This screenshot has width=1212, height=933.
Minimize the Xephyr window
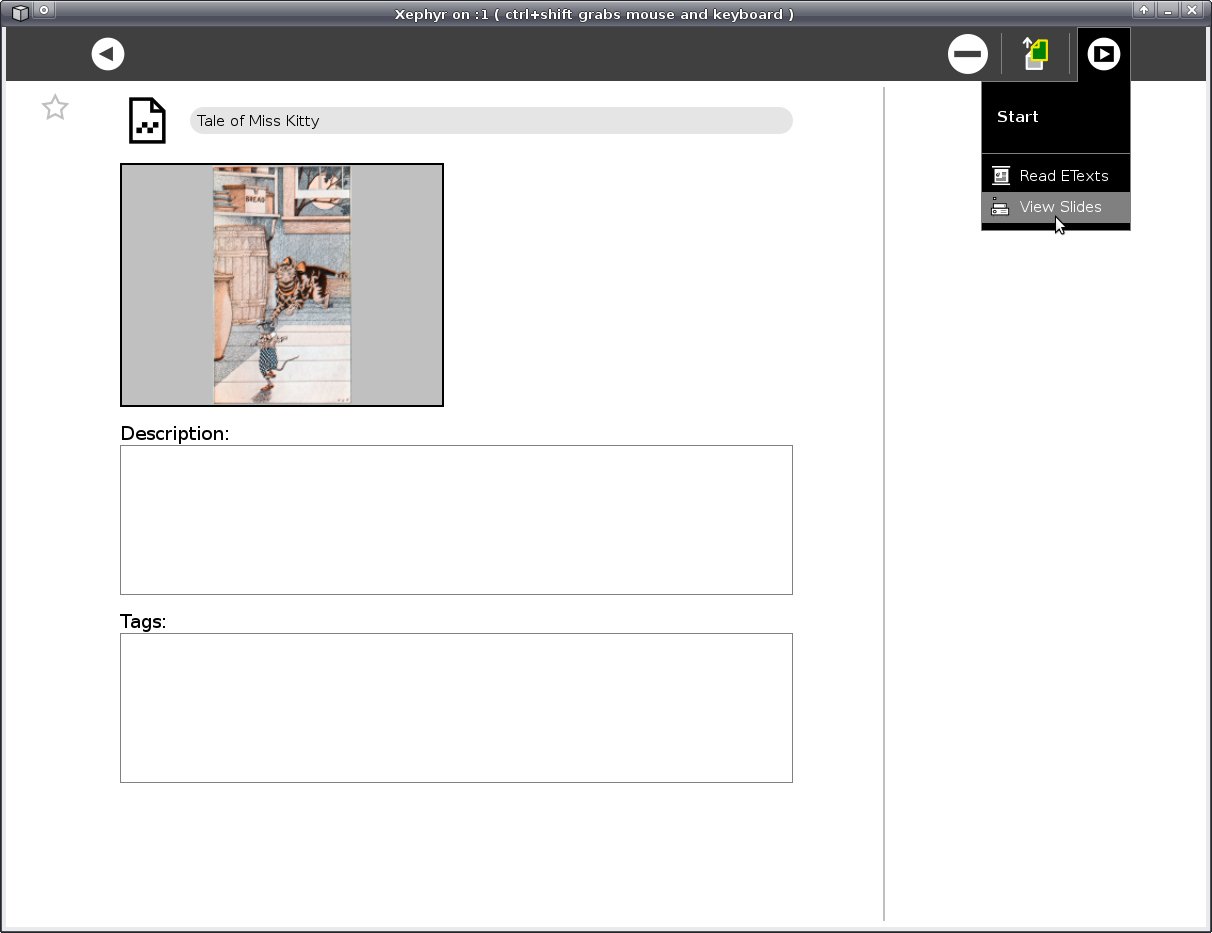tap(1167, 11)
